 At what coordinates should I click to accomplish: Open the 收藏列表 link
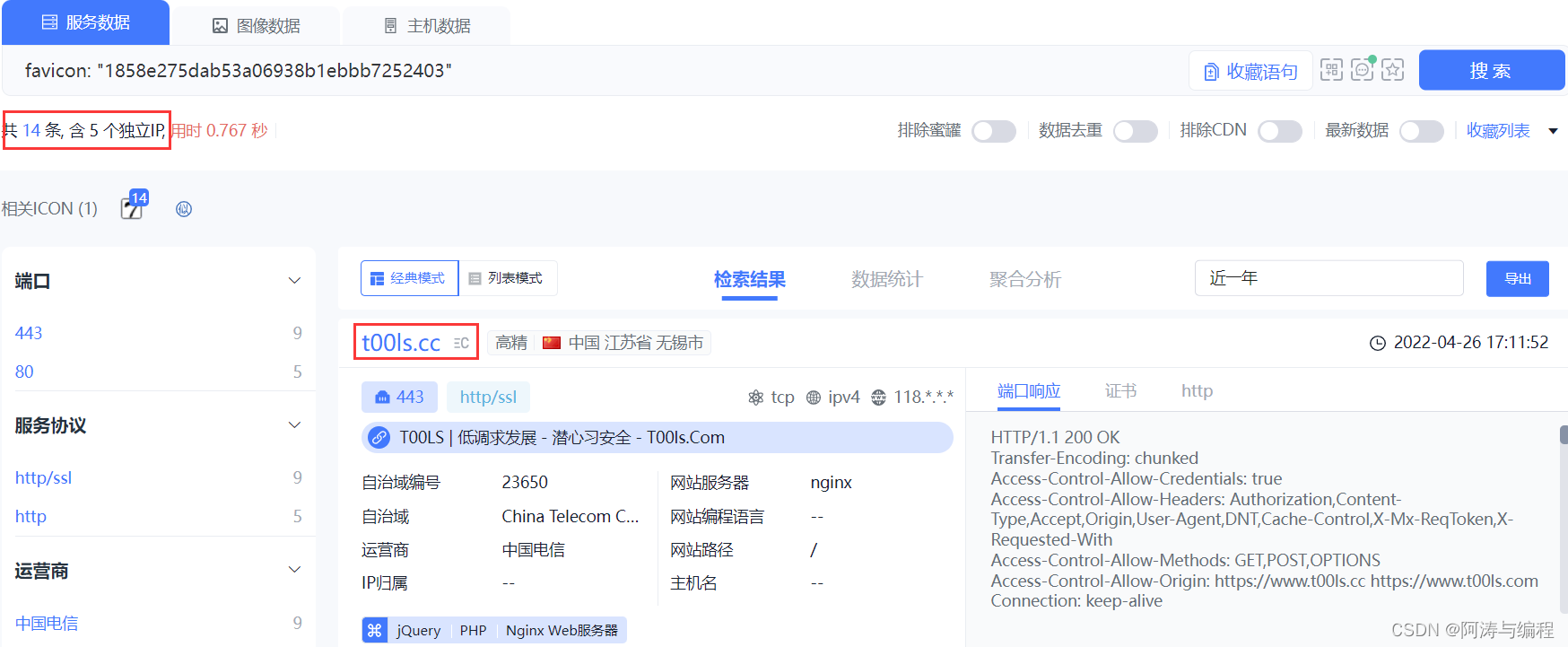[1498, 131]
